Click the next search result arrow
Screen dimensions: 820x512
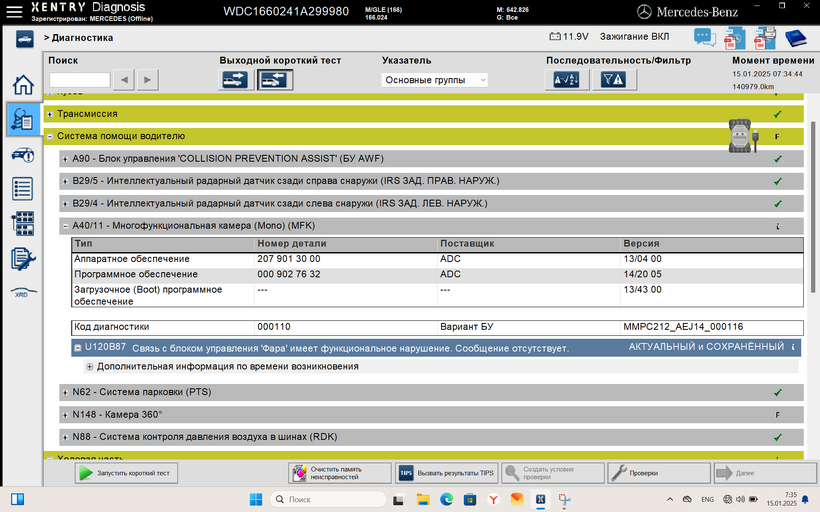click(147, 80)
